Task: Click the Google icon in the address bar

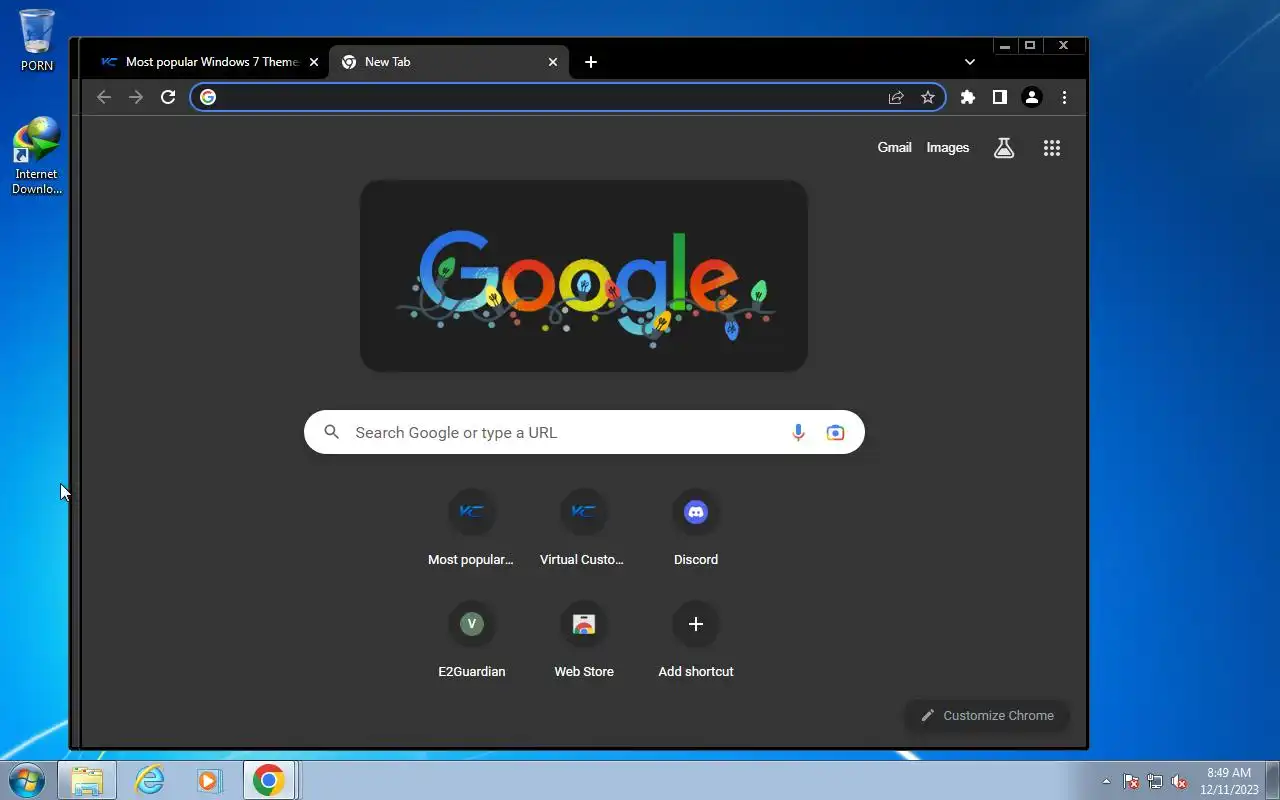Action: 208,97
